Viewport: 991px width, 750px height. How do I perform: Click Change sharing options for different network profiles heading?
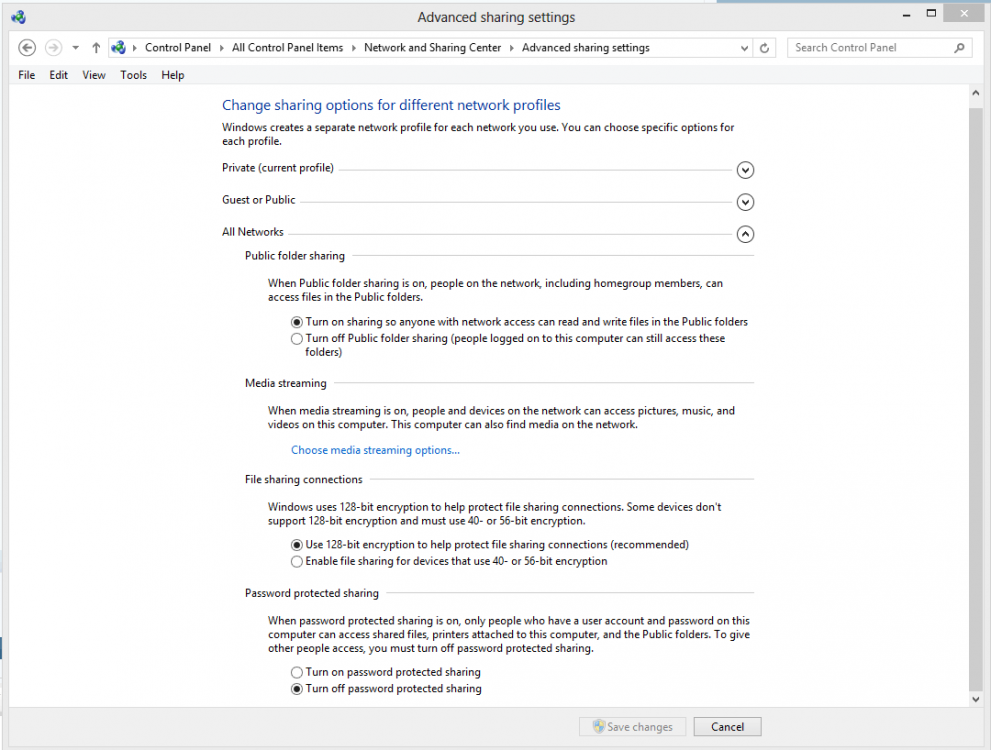coord(391,105)
